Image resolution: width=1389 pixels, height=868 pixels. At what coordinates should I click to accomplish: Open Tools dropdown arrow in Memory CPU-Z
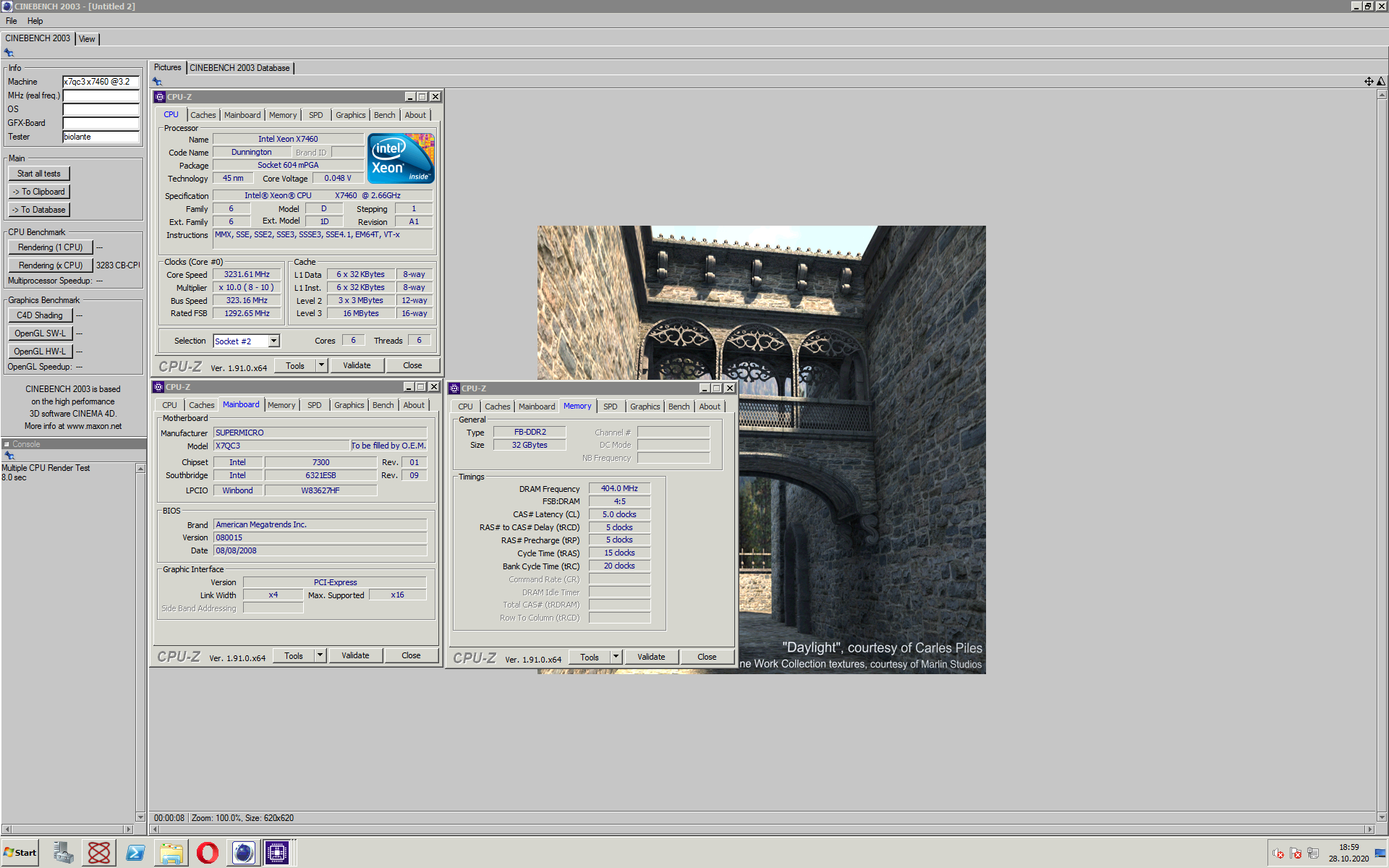[x=616, y=657]
